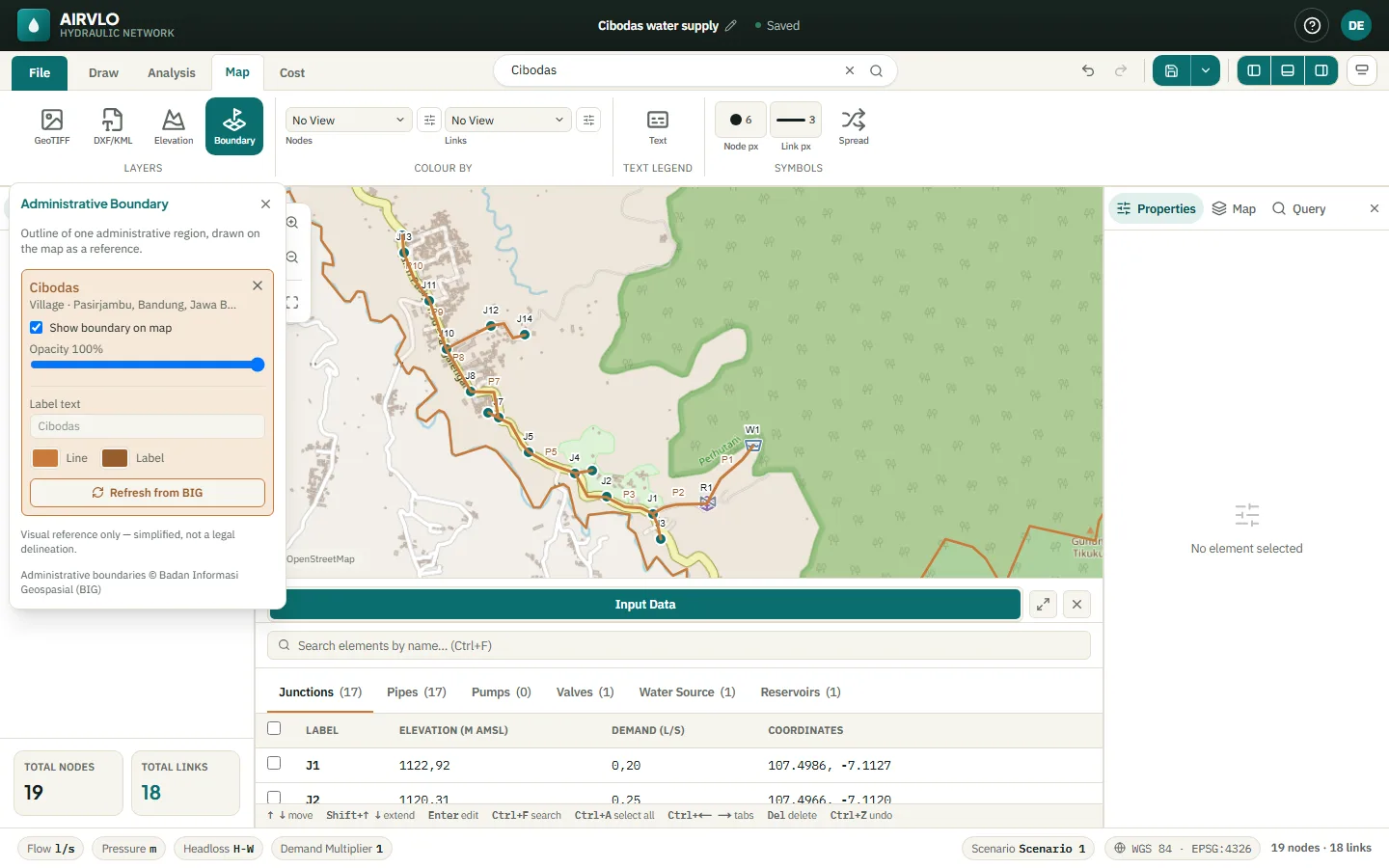This screenshot has height=868, width=1389.
Task: Switch to the Draw tab
Action: 103,73
